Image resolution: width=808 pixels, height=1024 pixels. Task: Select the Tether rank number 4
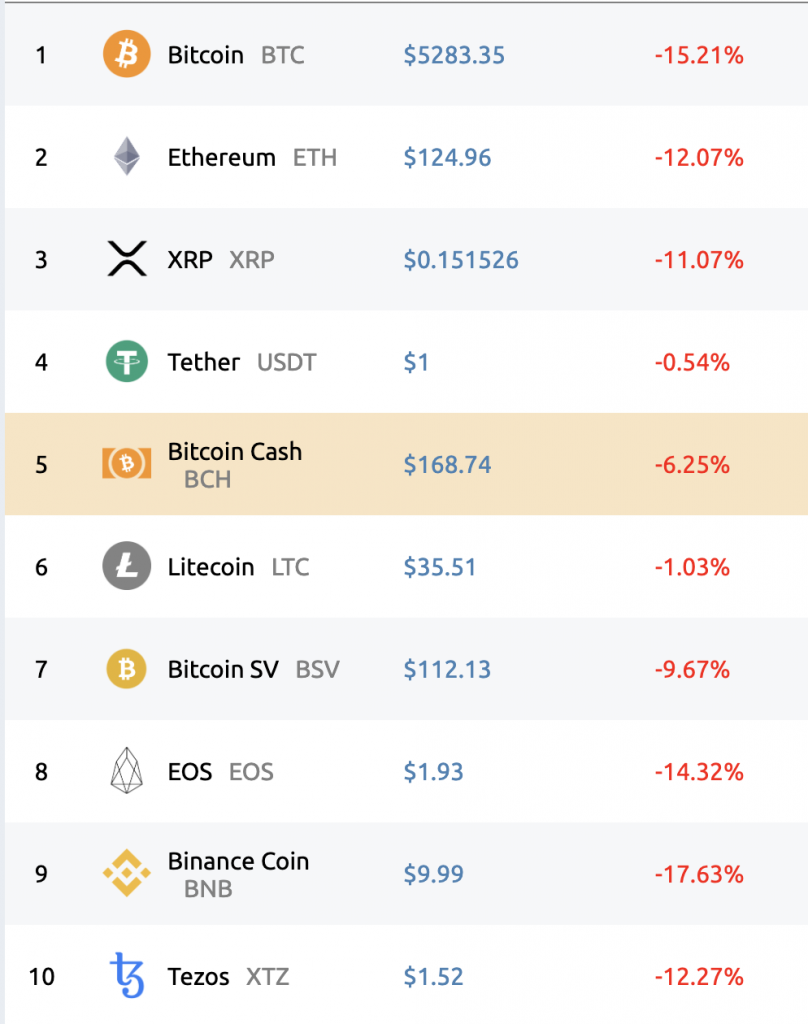(41, 362)
